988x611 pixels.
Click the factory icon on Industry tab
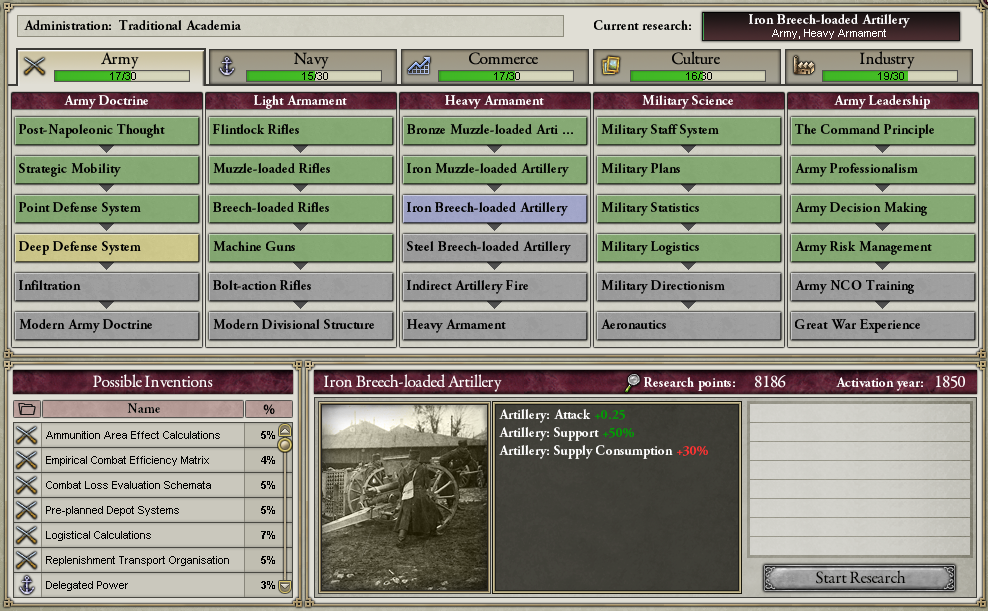pyautogui.click(x=803, y=66)
